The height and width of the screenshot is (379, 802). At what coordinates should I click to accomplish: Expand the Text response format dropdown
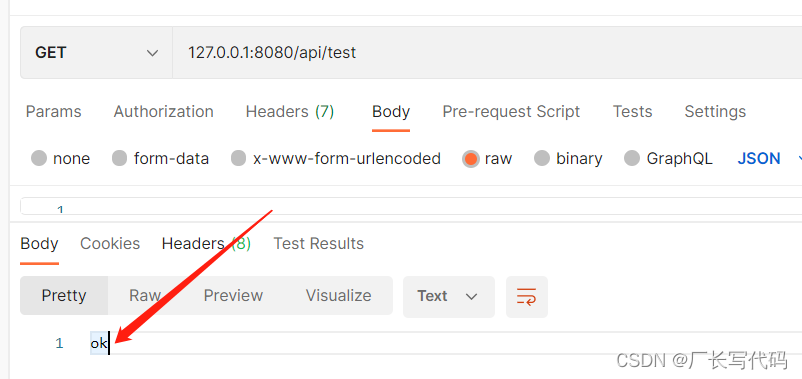pyautogui.click(x=449, y=297)
